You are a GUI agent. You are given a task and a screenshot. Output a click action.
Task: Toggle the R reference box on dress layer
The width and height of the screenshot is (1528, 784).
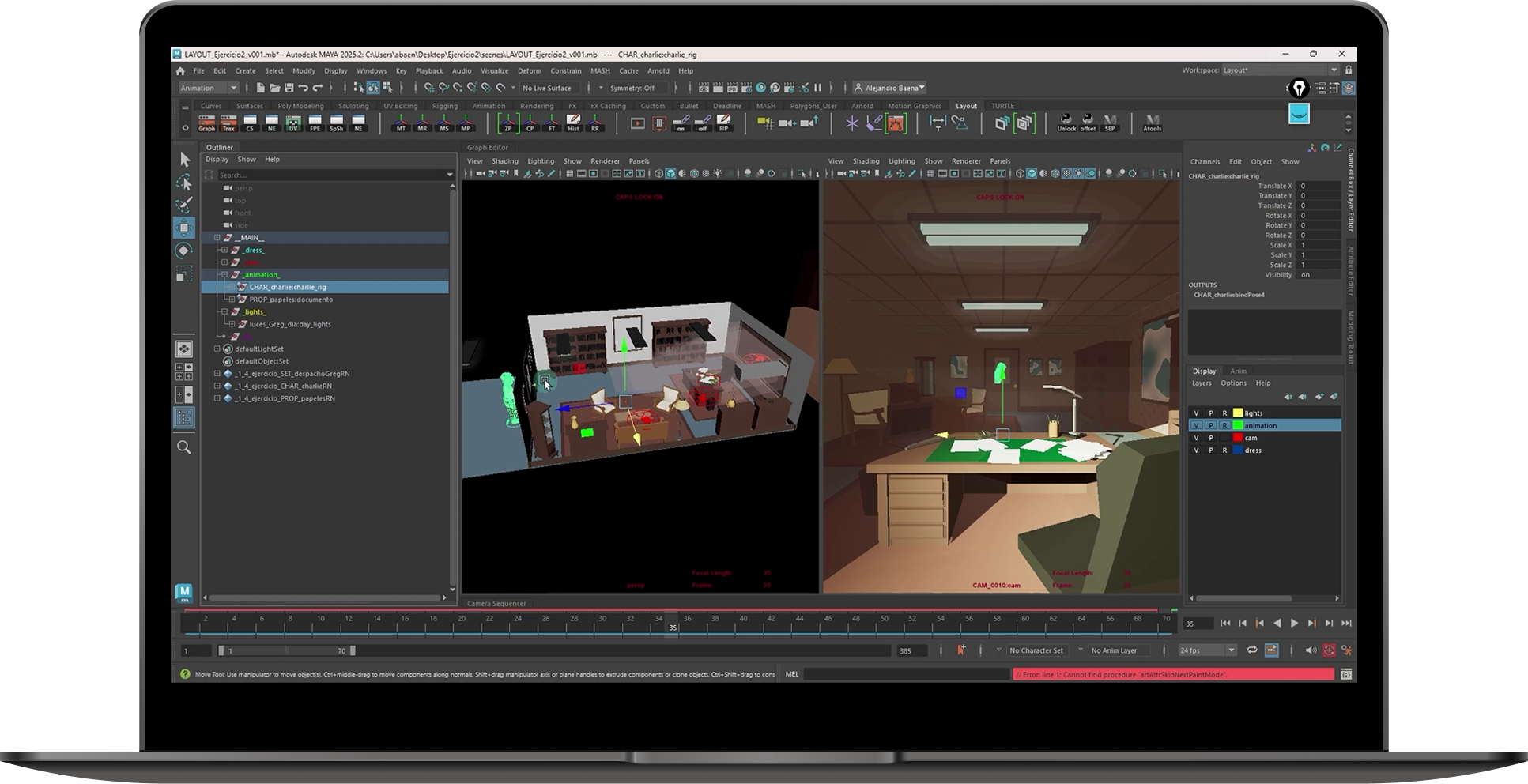pyautogui.click(x=1224, y=450)
